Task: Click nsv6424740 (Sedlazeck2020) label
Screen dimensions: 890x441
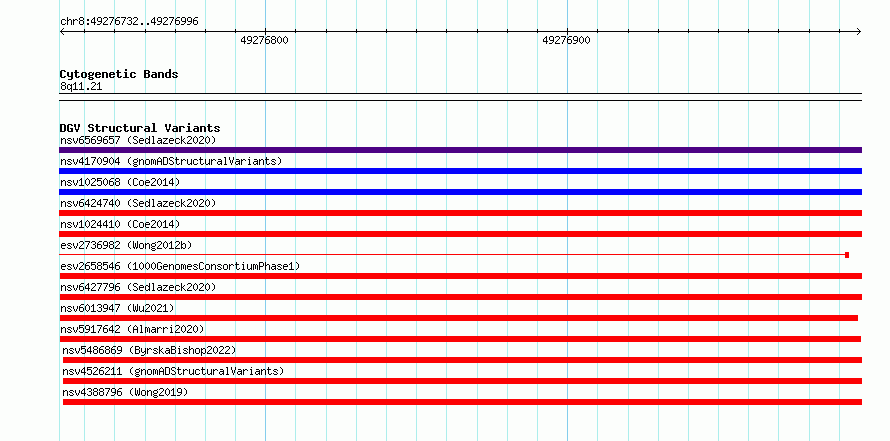Action: 138,203
